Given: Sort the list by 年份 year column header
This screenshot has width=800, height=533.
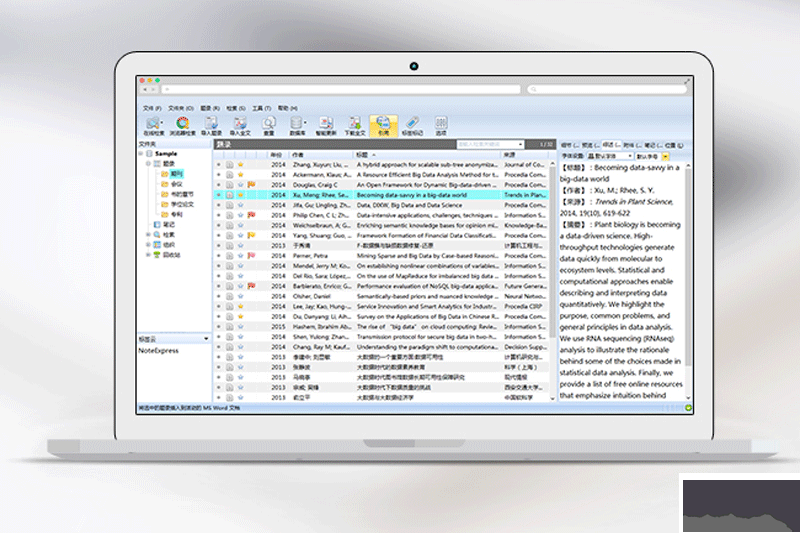Looking at the screenshot, I should pos(277,155).
